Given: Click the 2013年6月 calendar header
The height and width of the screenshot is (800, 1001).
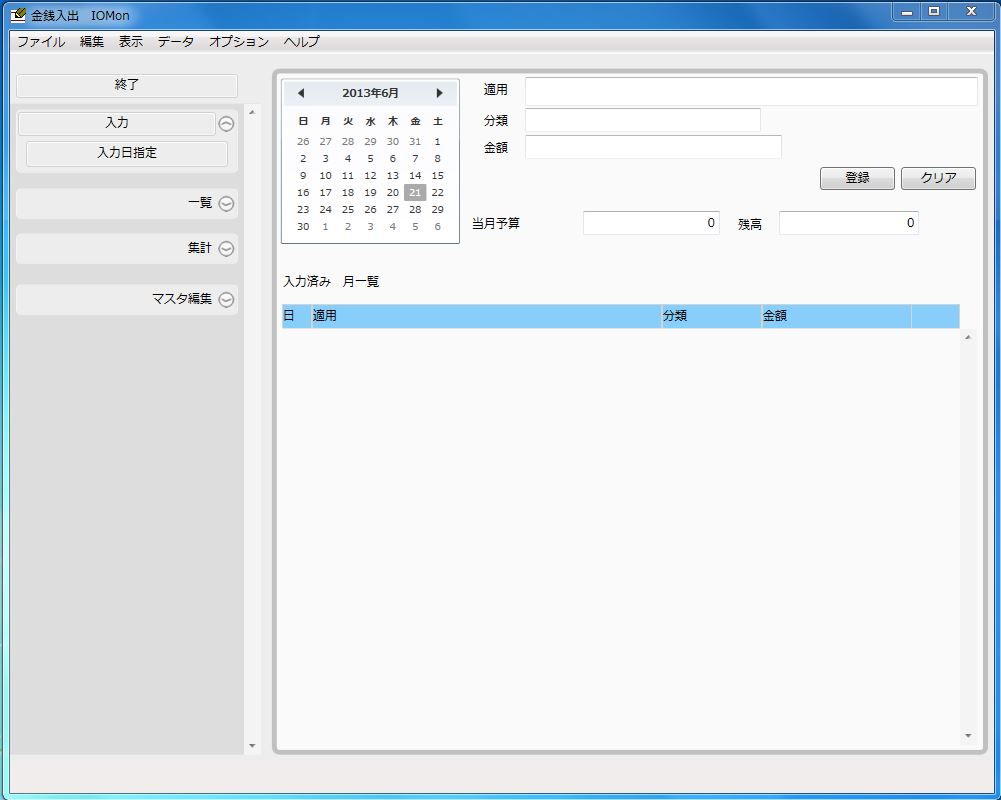Looking at the screenshot, I should pyautogui.click(x=370, y=93).
